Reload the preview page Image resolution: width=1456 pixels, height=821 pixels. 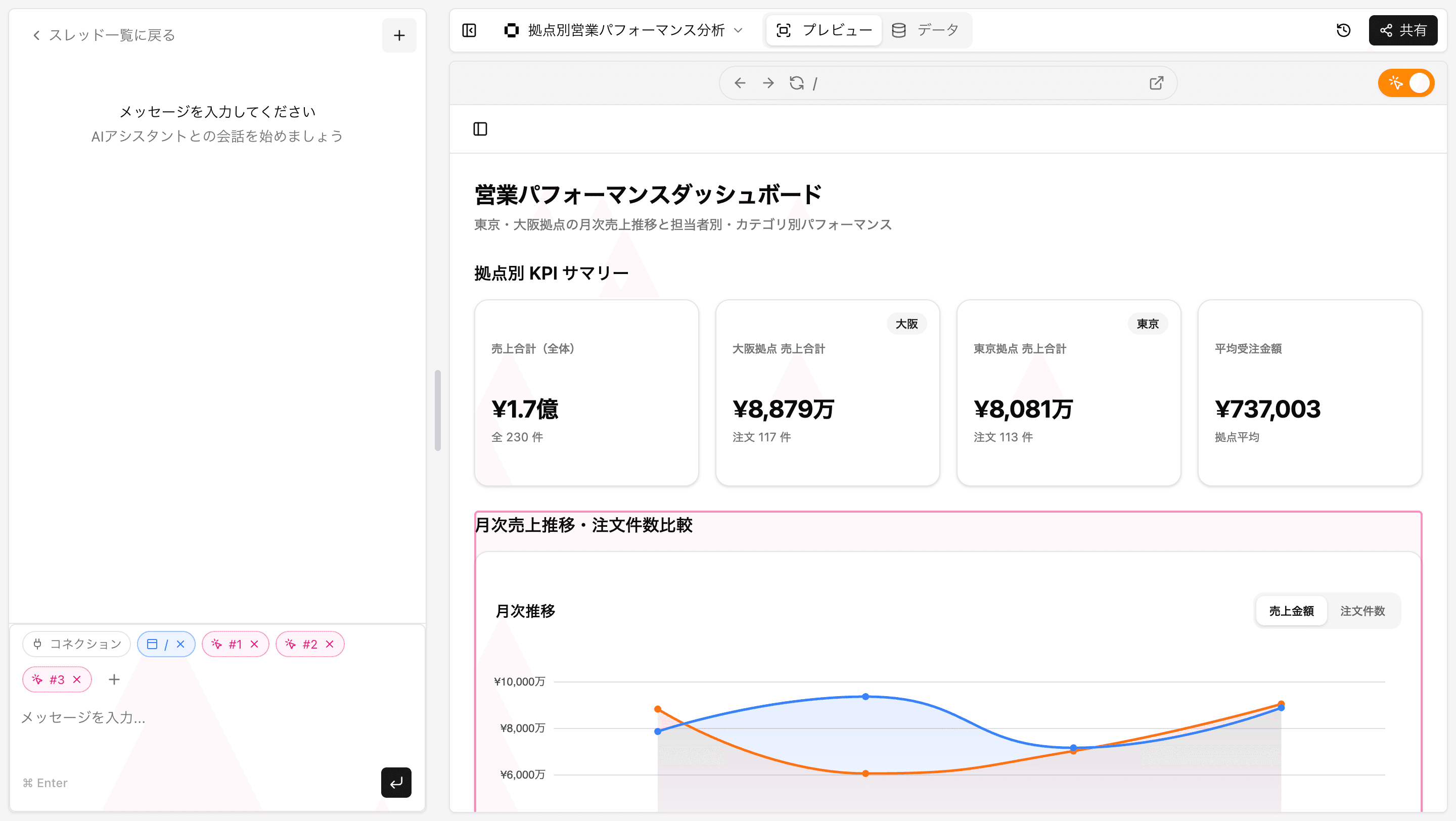click(x=797, y=82)
